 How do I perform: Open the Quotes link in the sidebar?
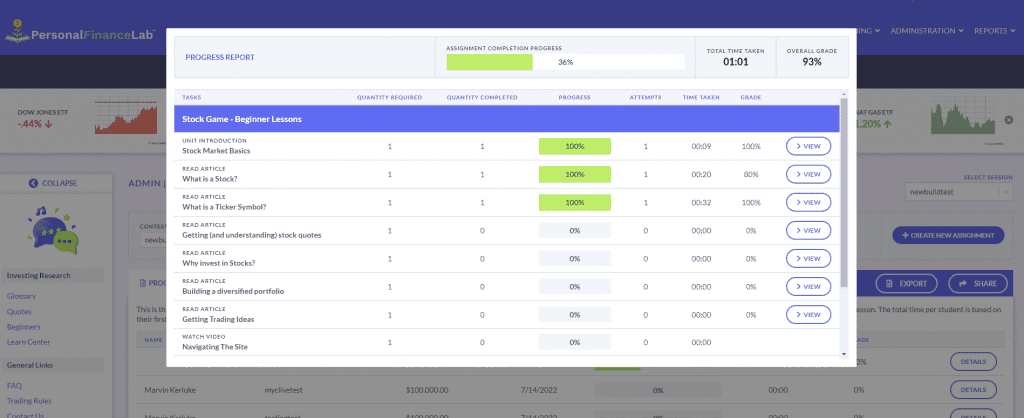pos(19,312)
